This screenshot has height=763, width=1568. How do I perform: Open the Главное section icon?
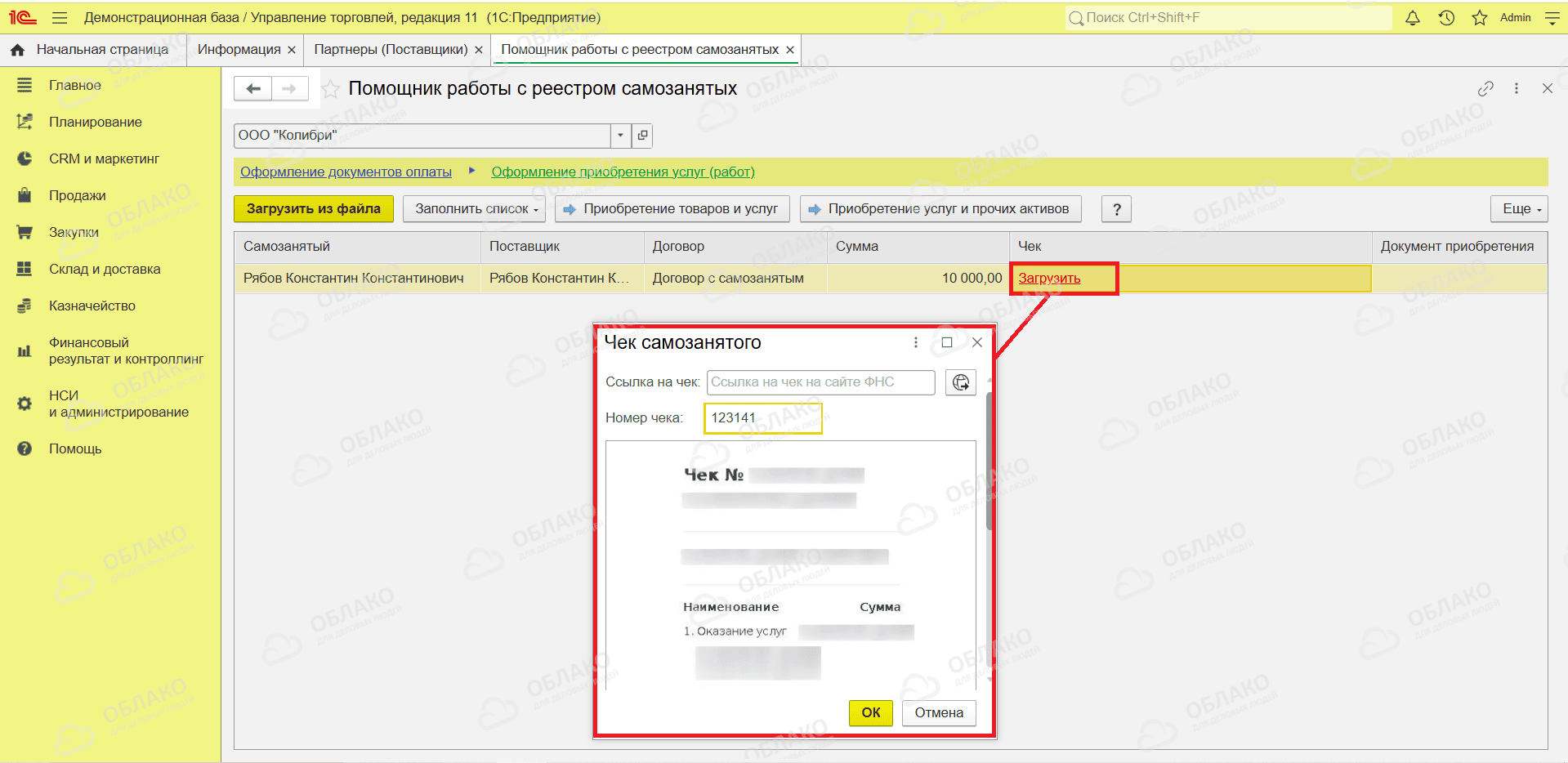click(25, 85)
